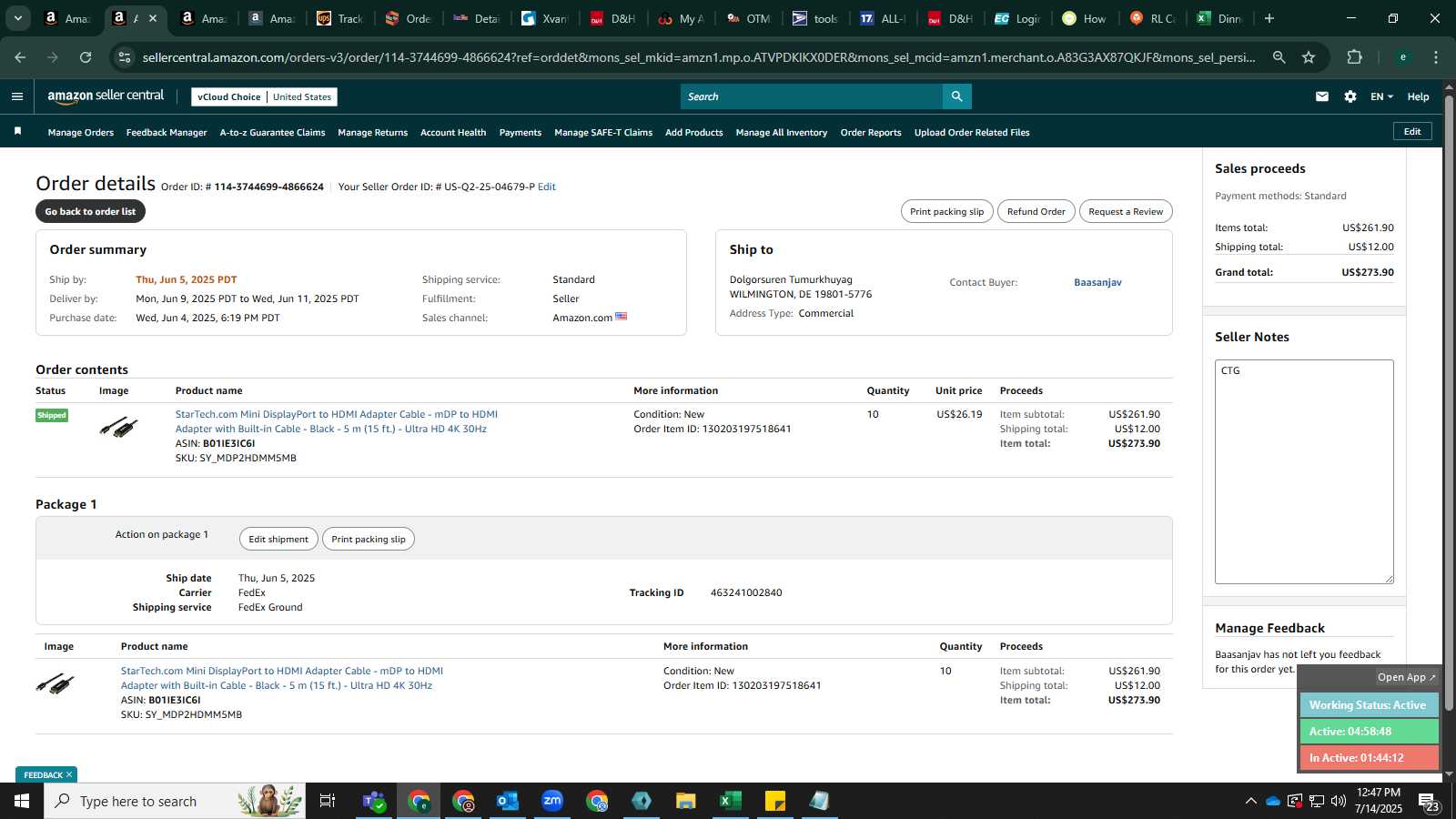Click Go back to order list
1456x819 pixels.
click(90, 211)
